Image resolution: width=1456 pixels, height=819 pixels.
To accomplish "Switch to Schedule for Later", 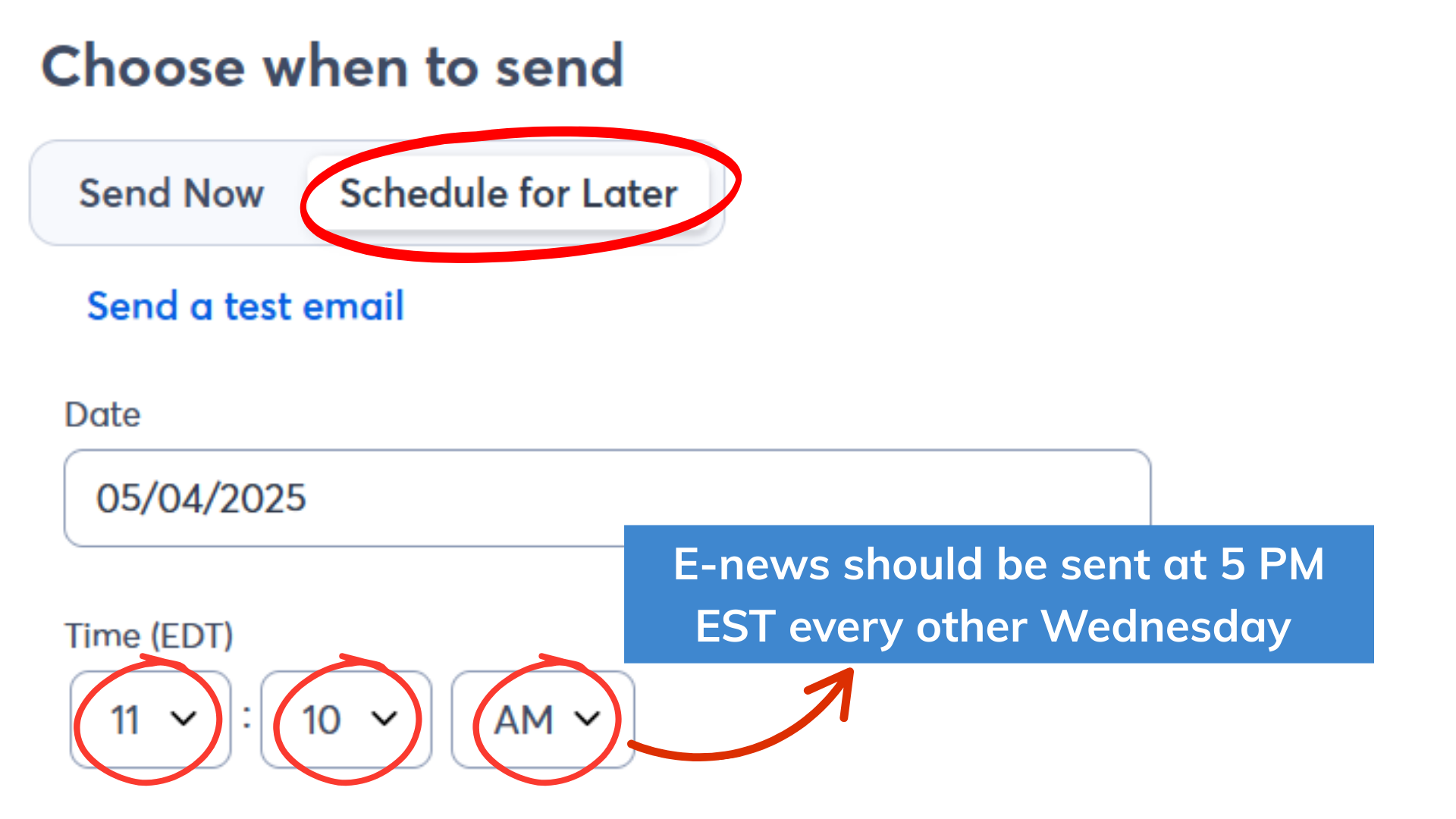I will (508, 193).
